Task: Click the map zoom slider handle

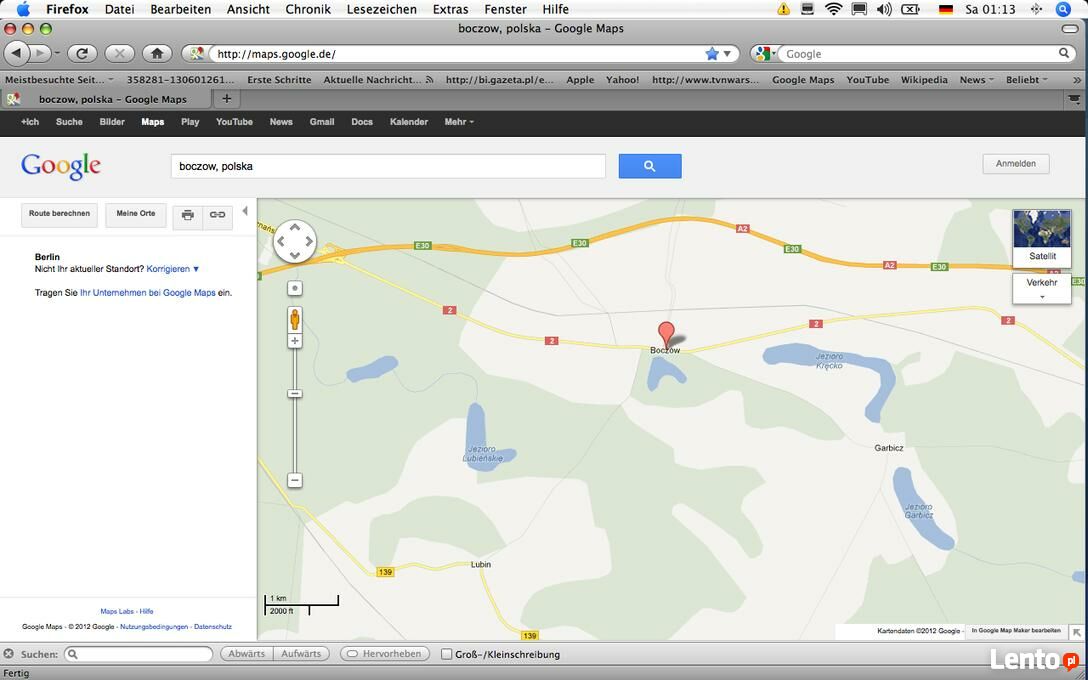Action: click(295, 393)
